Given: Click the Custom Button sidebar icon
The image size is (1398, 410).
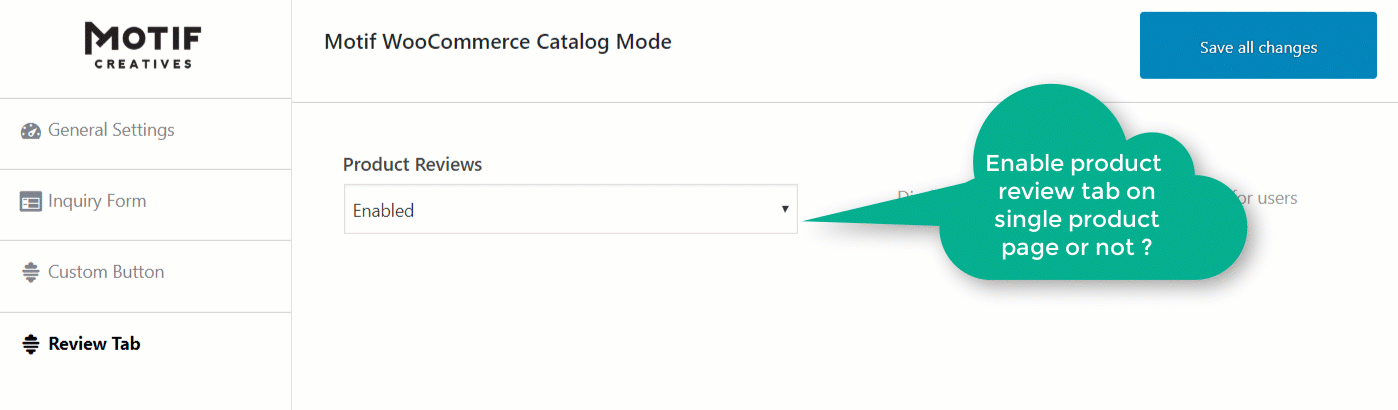Looking at the screenshot, I should coord(31,272).
